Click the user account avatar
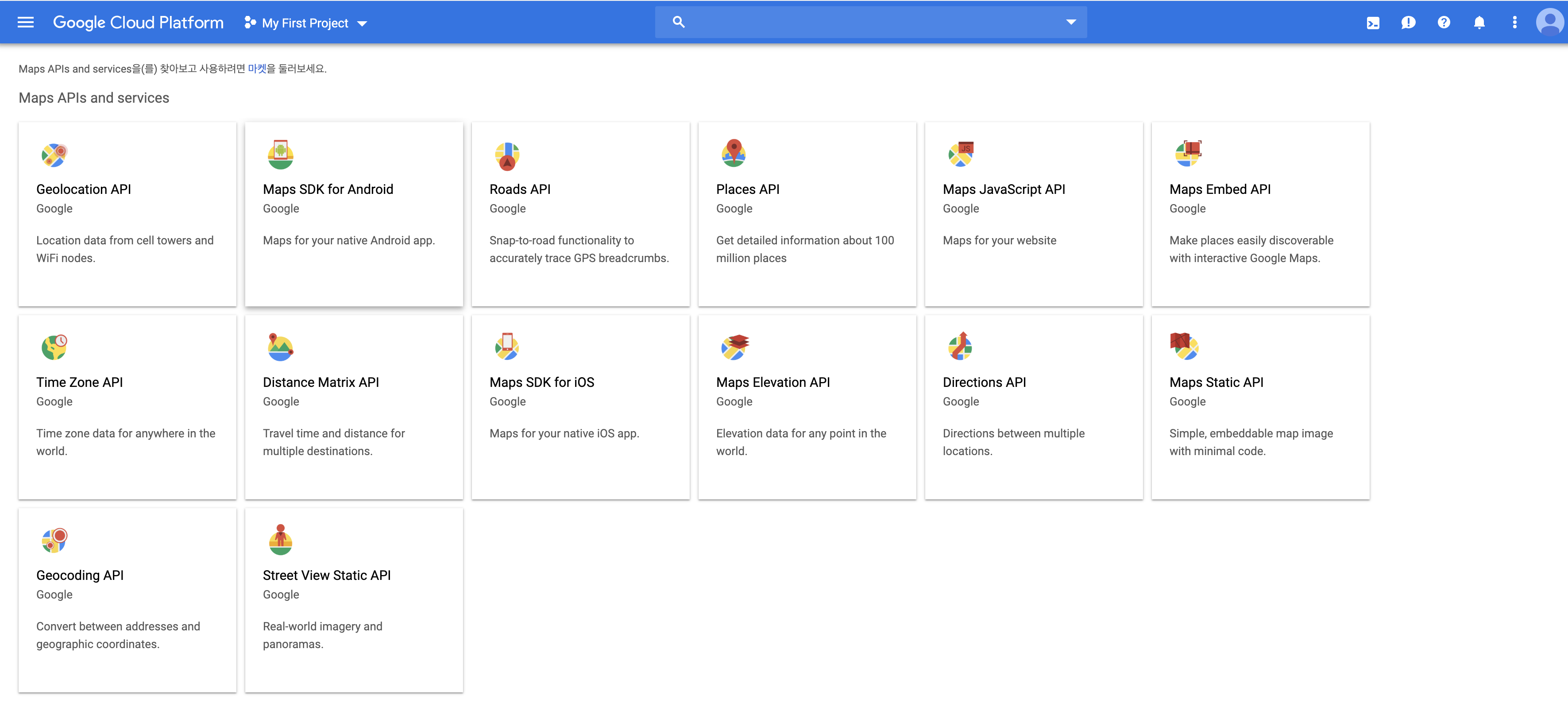The image size is (1568, 726). [1549, 23]
